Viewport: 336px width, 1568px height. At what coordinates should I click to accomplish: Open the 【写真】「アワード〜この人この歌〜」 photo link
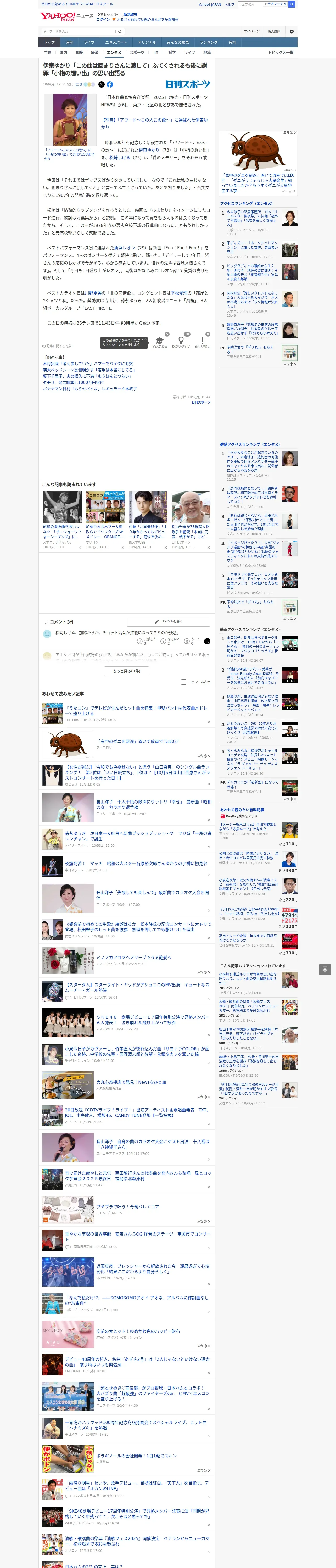pos(154,124)
